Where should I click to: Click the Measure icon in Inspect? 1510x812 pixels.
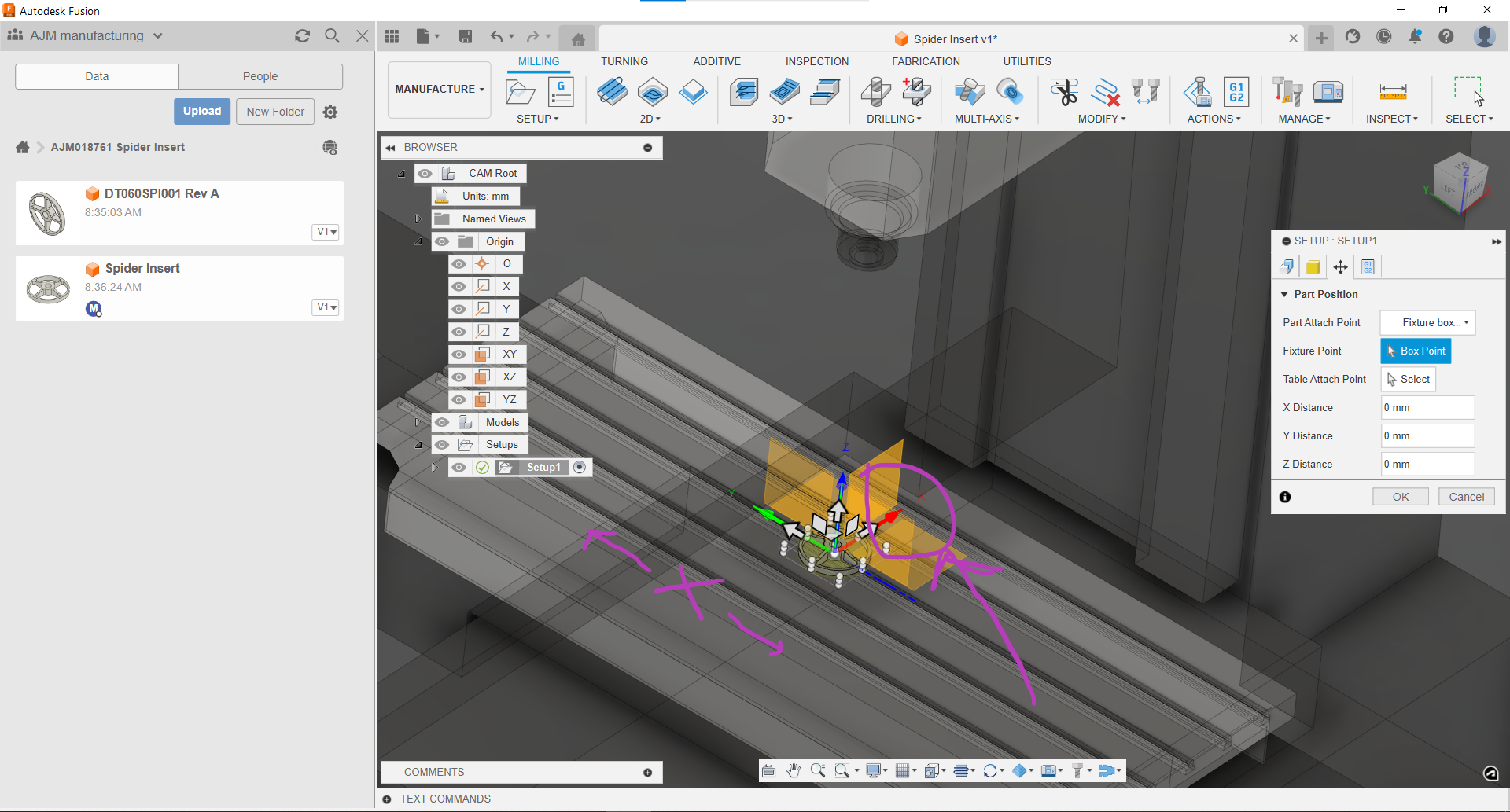tap(1393, 92)
